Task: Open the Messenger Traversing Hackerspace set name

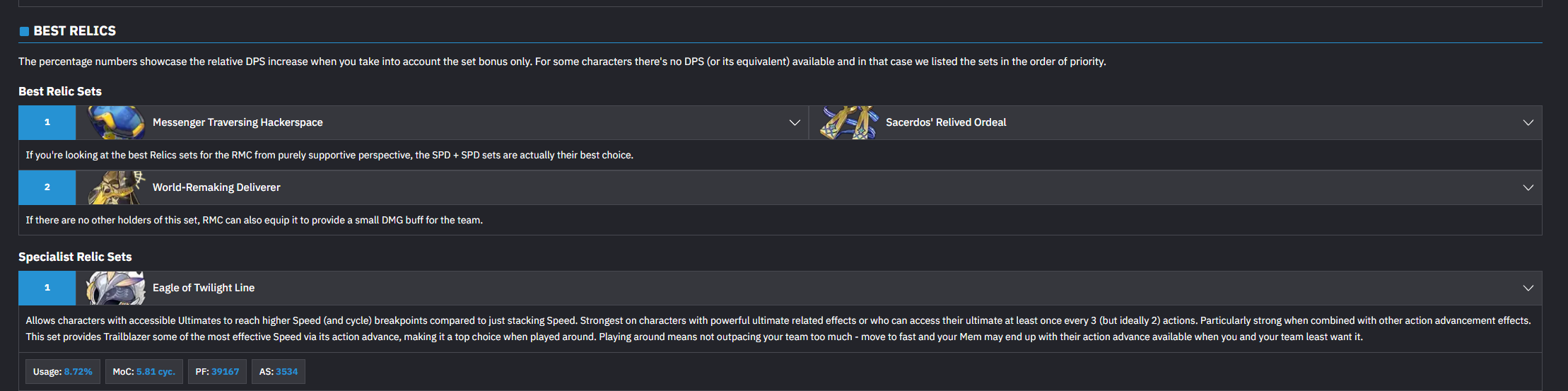Action: tap(238, 122)
